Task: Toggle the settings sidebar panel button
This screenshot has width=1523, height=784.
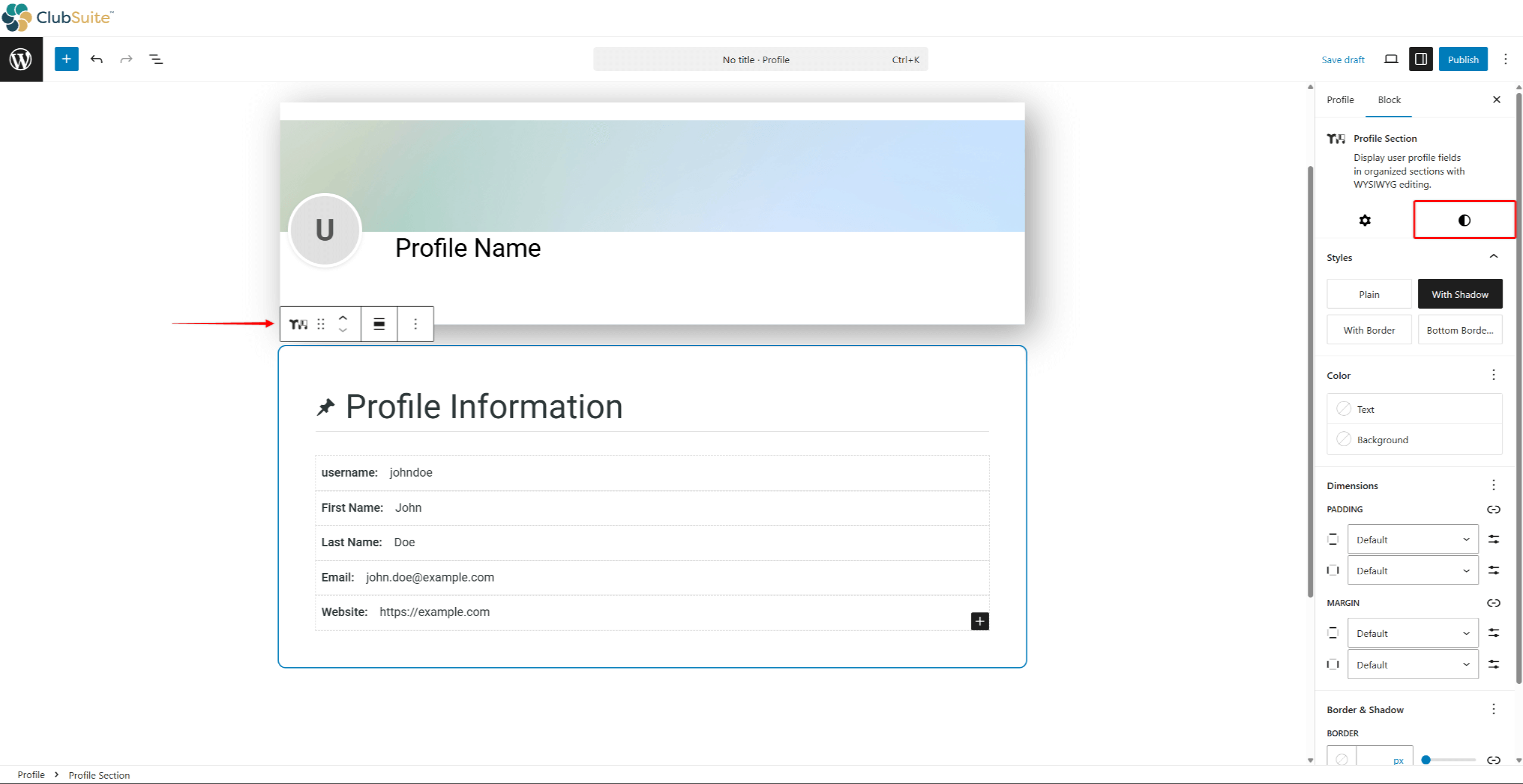Action: tap(1421, 59)
